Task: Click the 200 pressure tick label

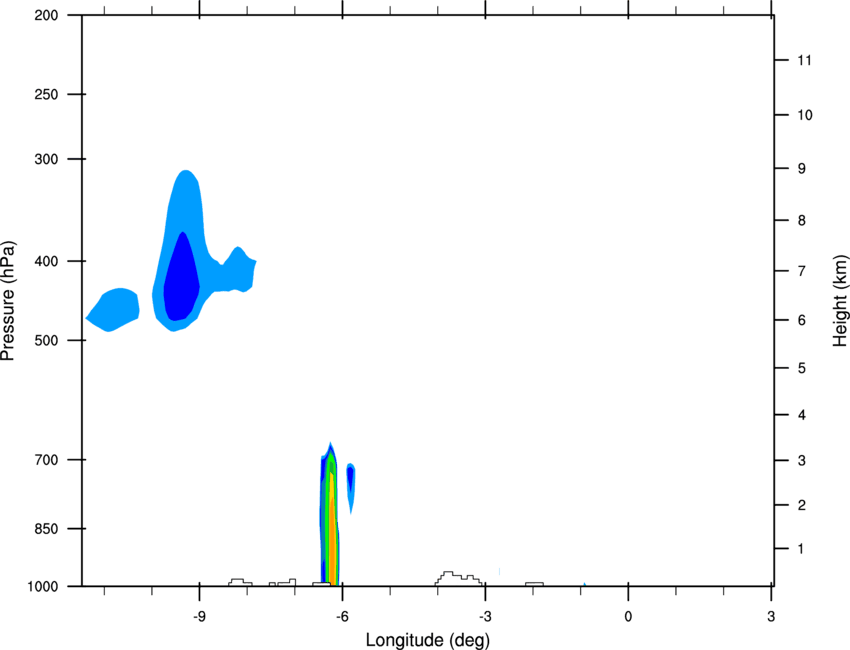Action: pyautogui.click(x=46, y=15)
